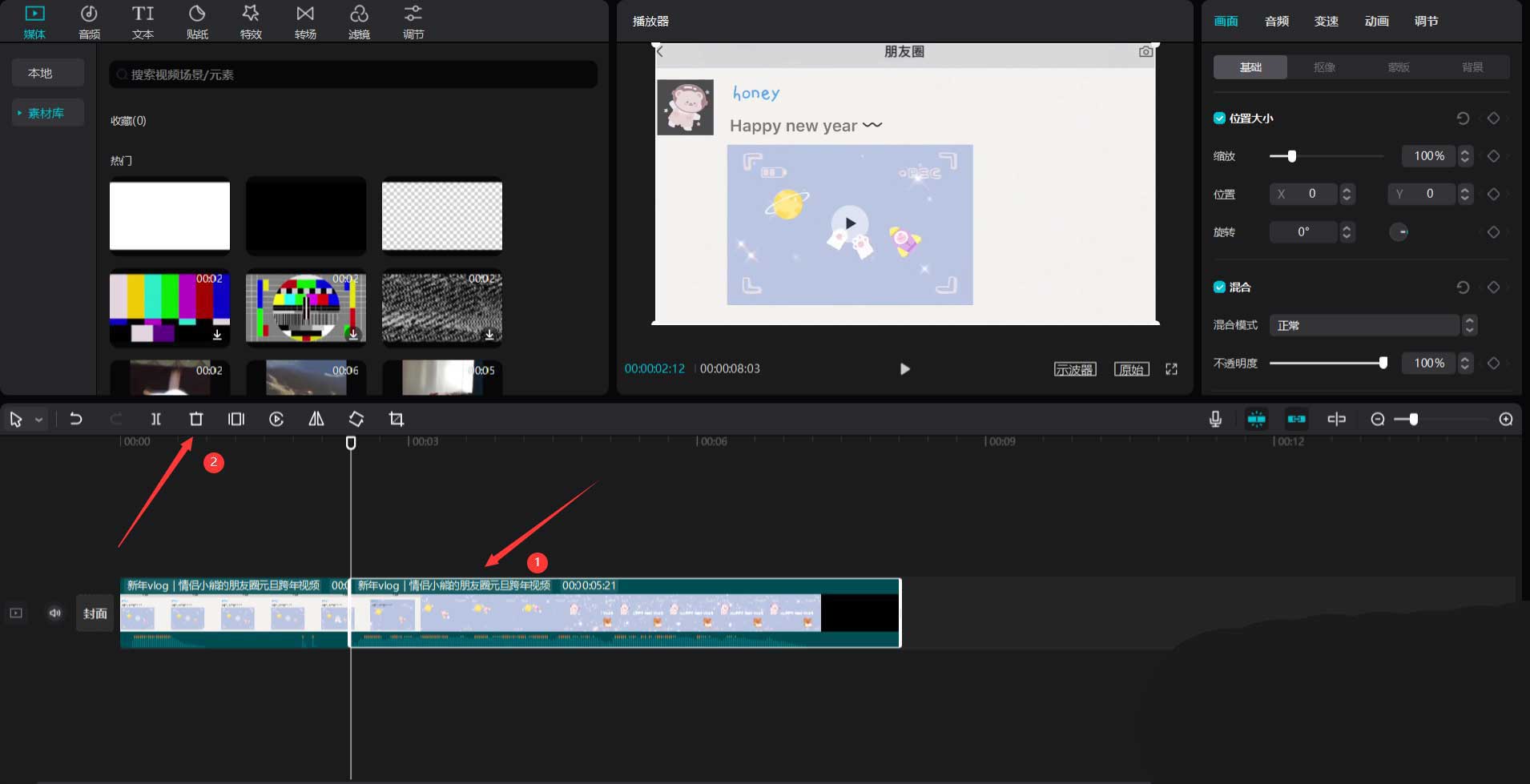Toggle main track magnet snapping

pyautogui.click(x=1256, y=419)
